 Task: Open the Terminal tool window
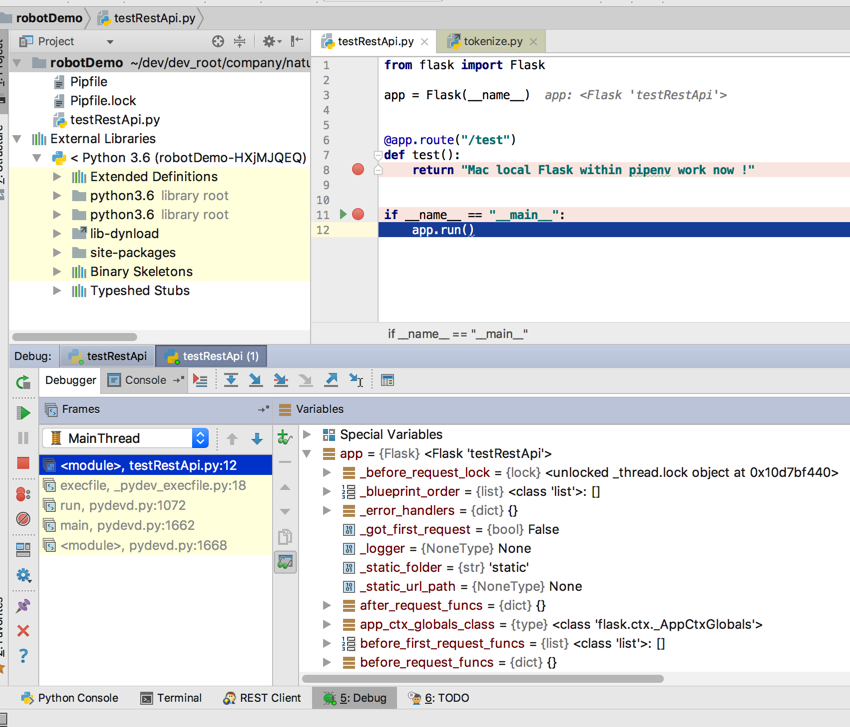tap(171, 698)
